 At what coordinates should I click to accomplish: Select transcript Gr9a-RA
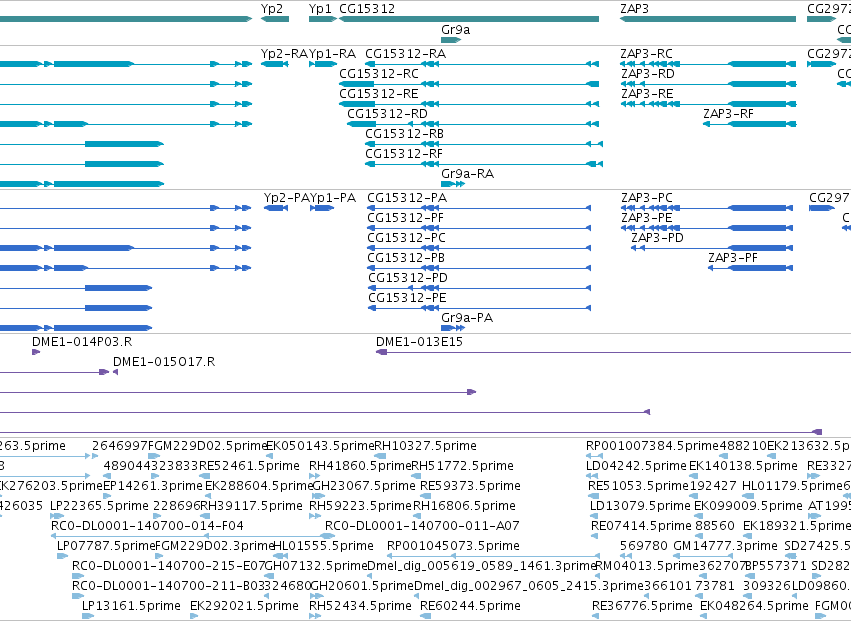(x=467, y=174)
